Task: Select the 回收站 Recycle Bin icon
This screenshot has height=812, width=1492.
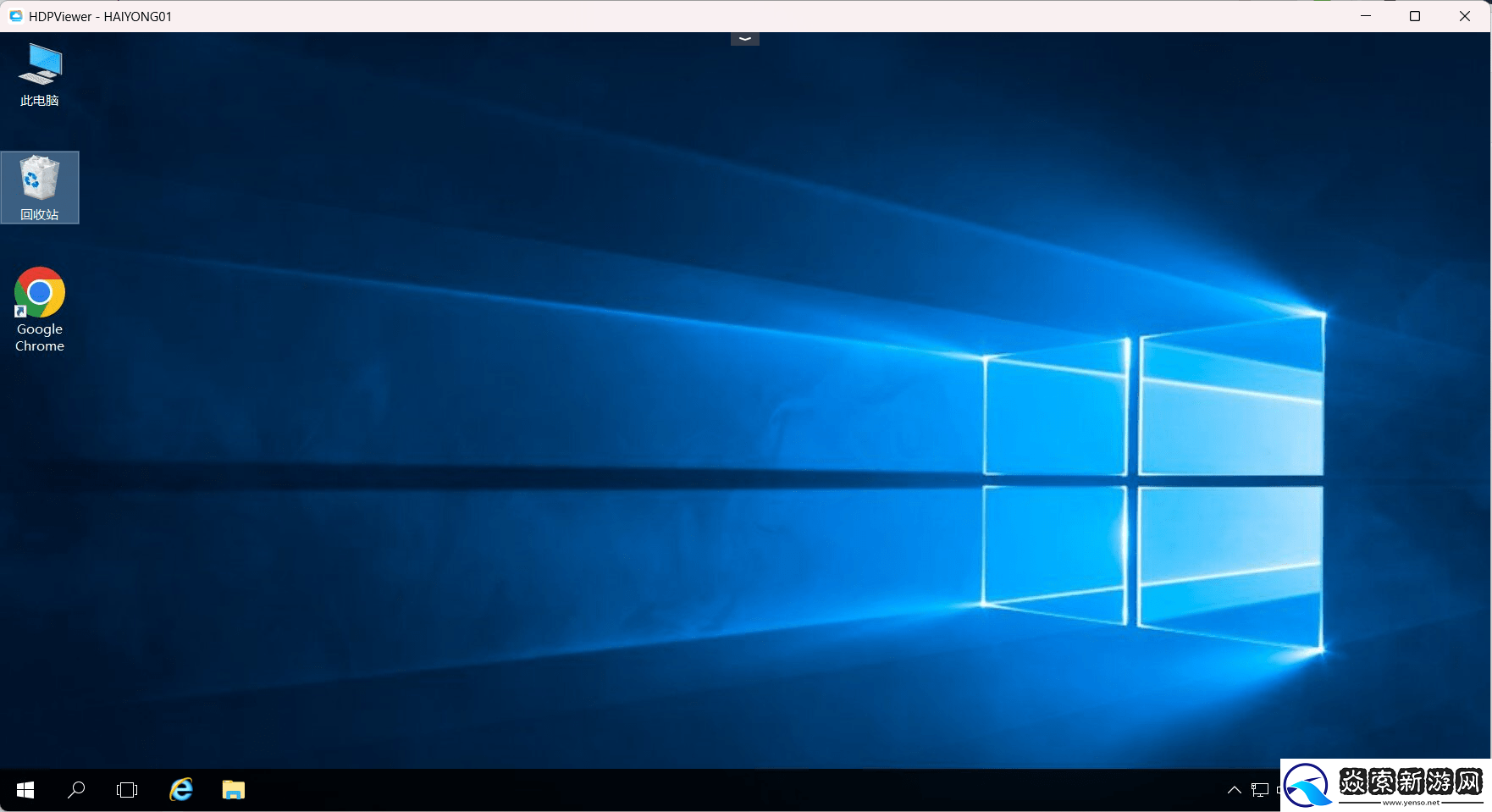Action: pyautogui.click(x=40, y=186)
